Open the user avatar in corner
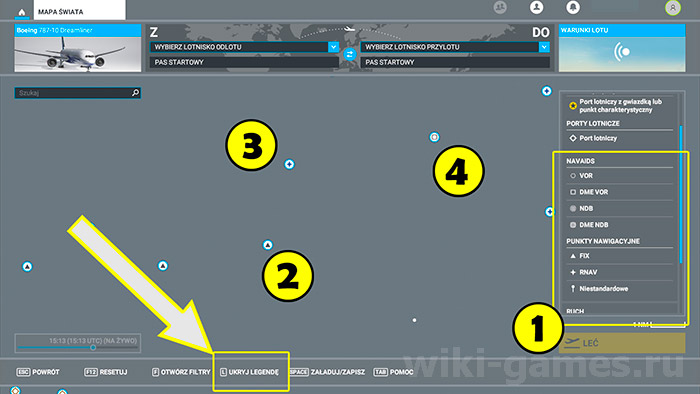The height and width of the screenshot is (394, 700). [x=673, y=8]
